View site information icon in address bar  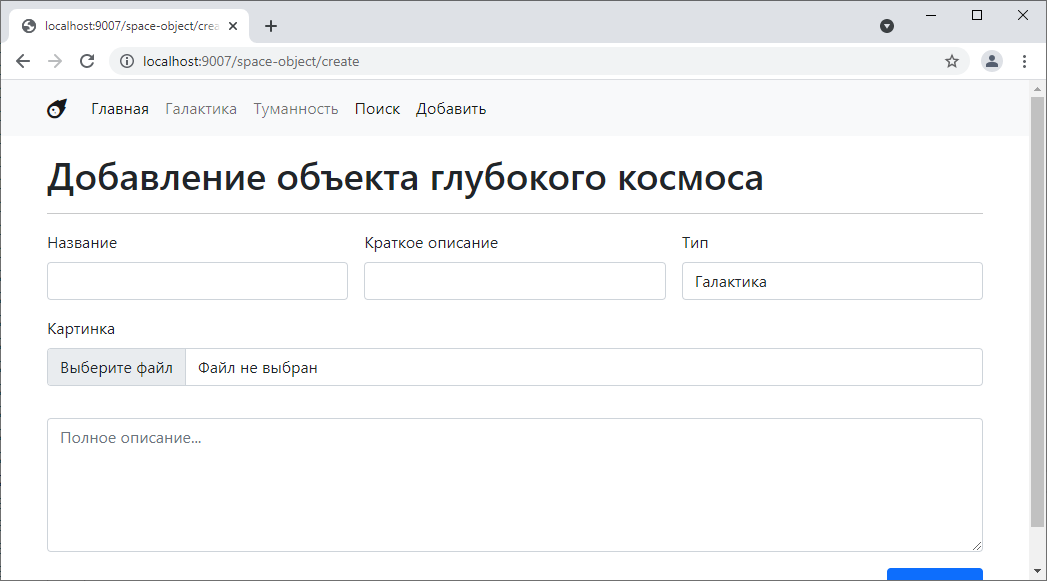coord(127,61)
